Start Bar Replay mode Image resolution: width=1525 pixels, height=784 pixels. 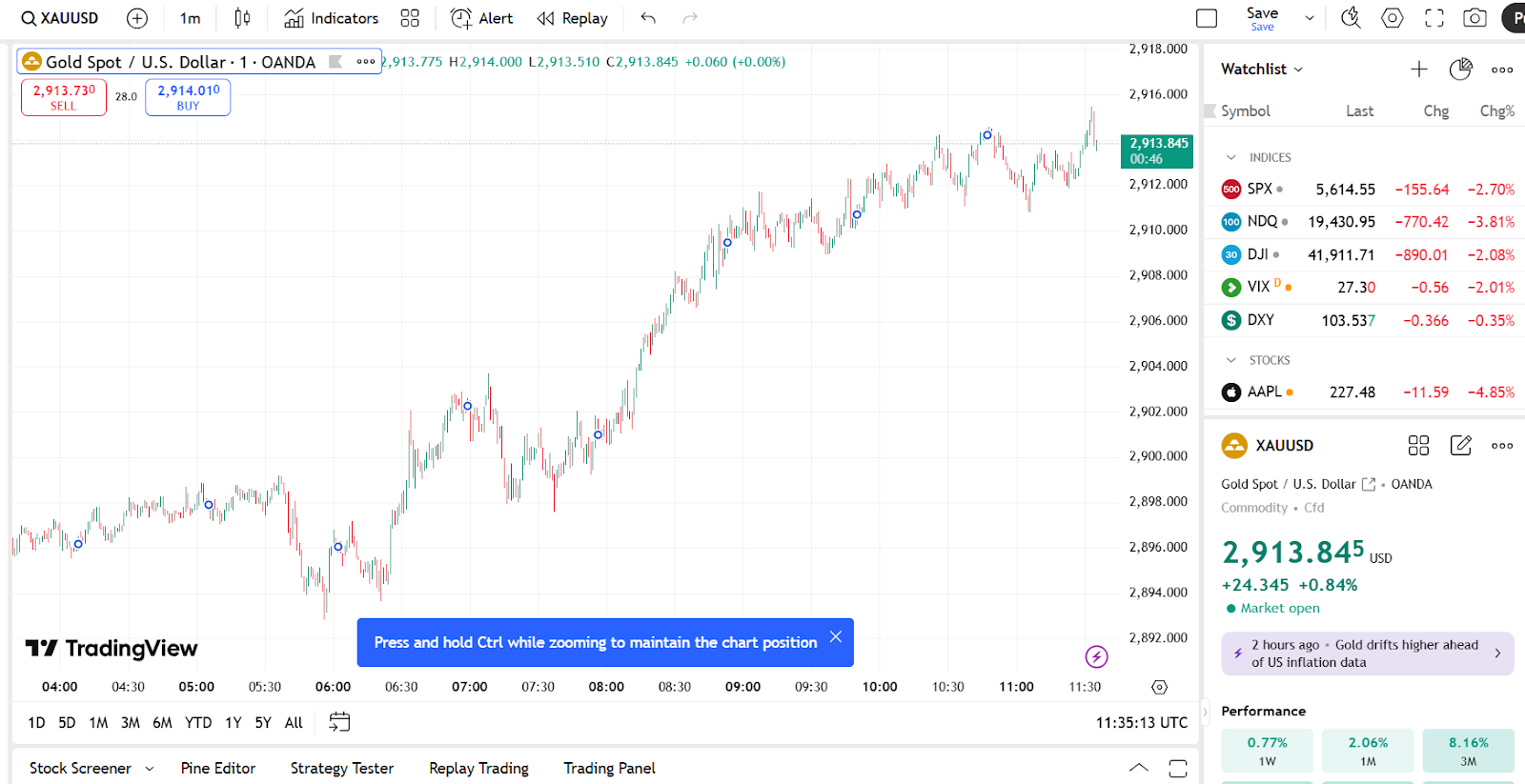(572, 18)
